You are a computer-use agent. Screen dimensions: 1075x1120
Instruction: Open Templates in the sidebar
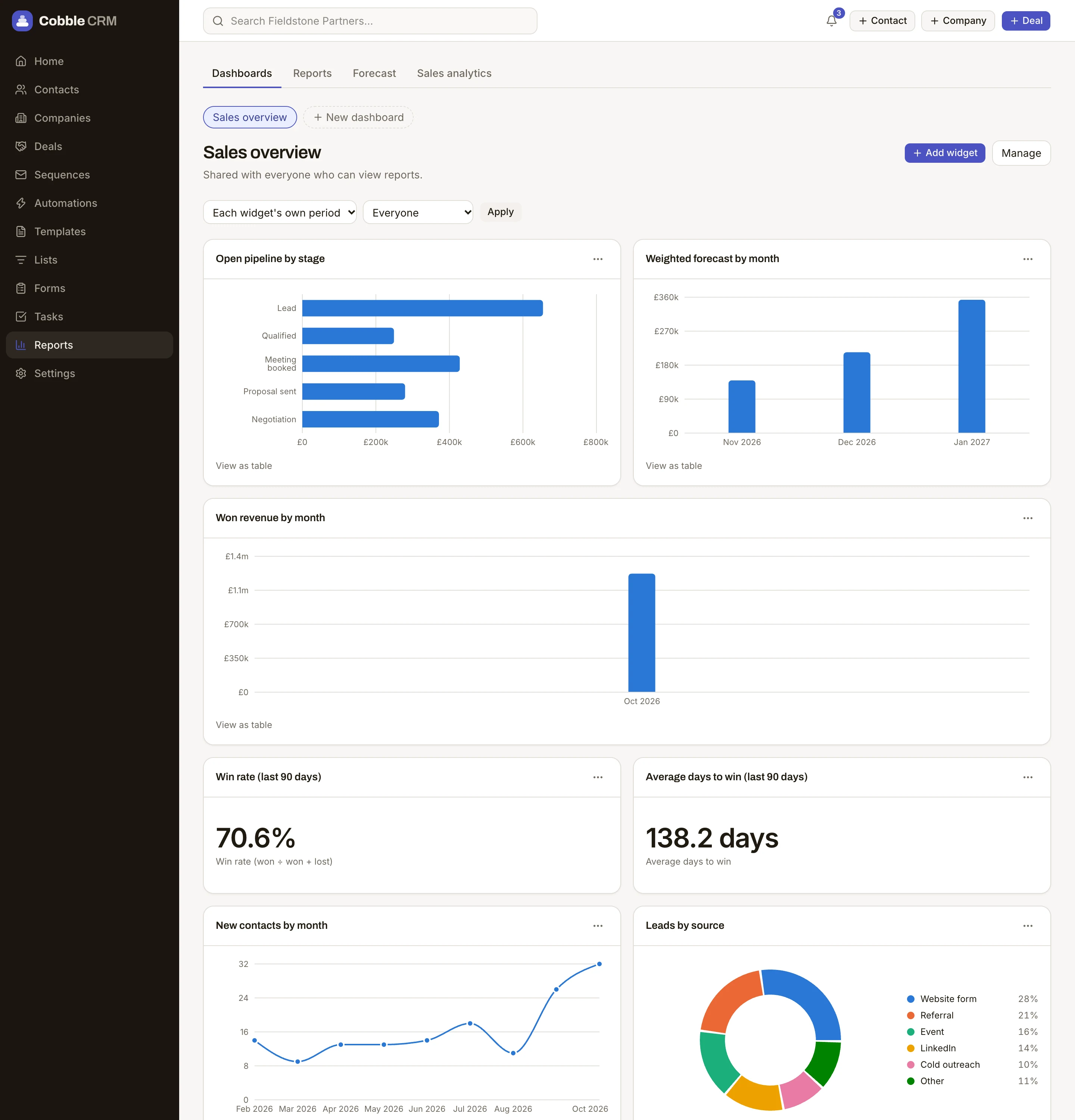point(89,231)
